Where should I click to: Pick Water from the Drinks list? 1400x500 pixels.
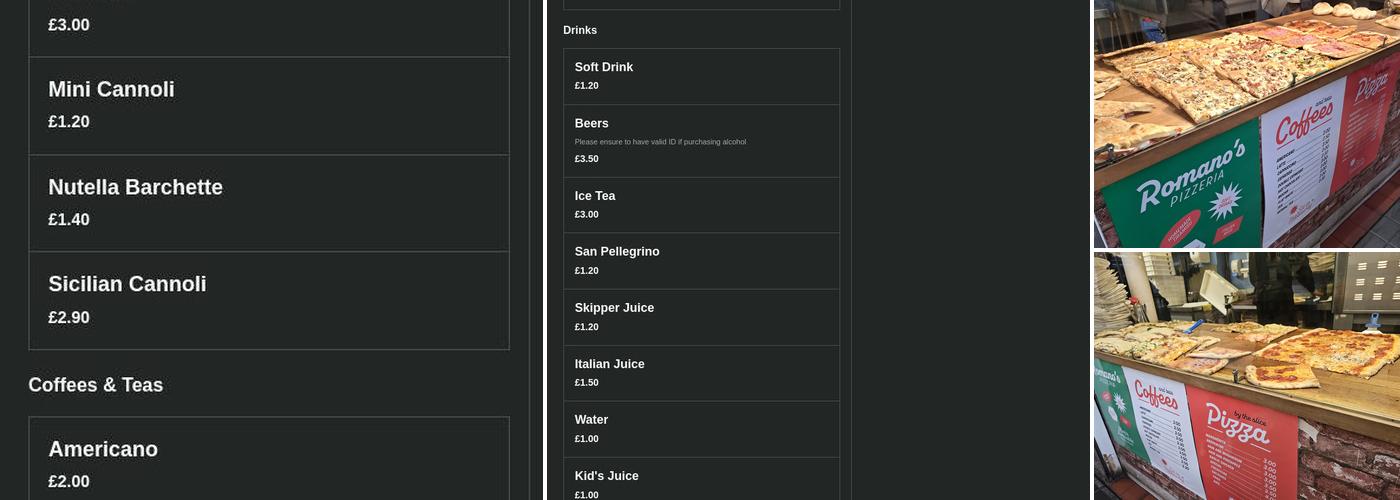(x=701, y=429)
